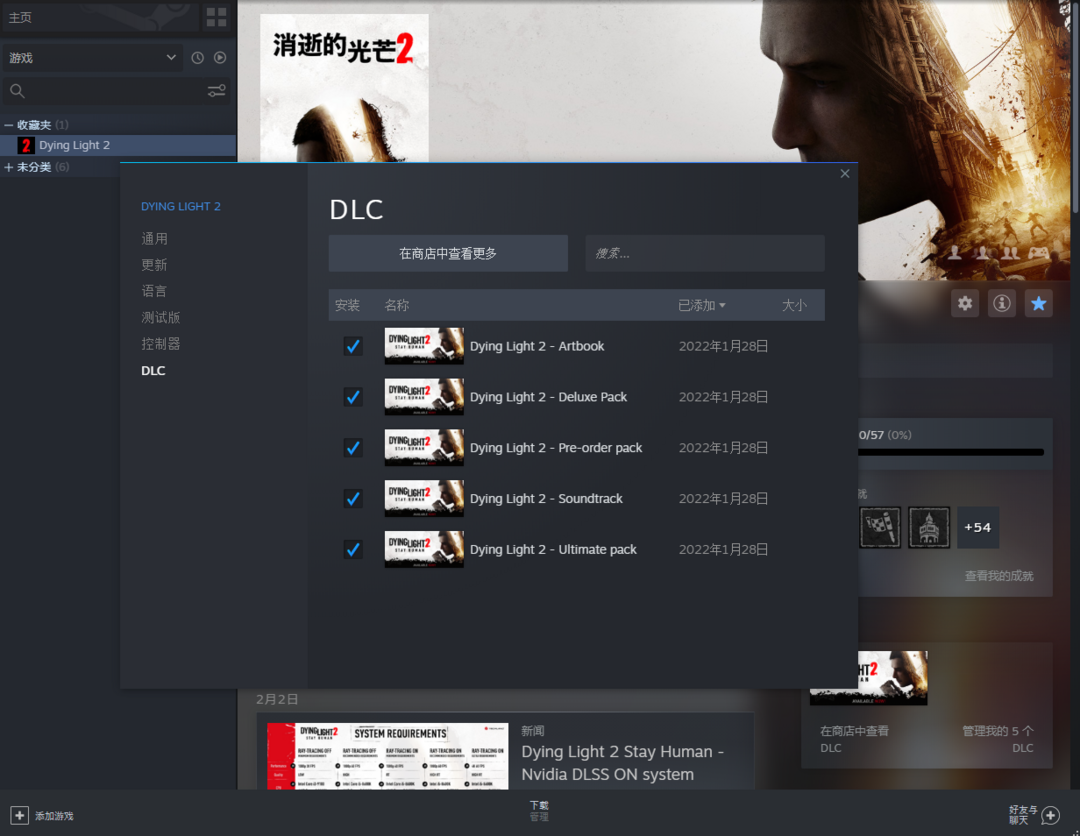Open game settings gear icon
Viewport: 1080px width, 836px height.
[965, 303]
